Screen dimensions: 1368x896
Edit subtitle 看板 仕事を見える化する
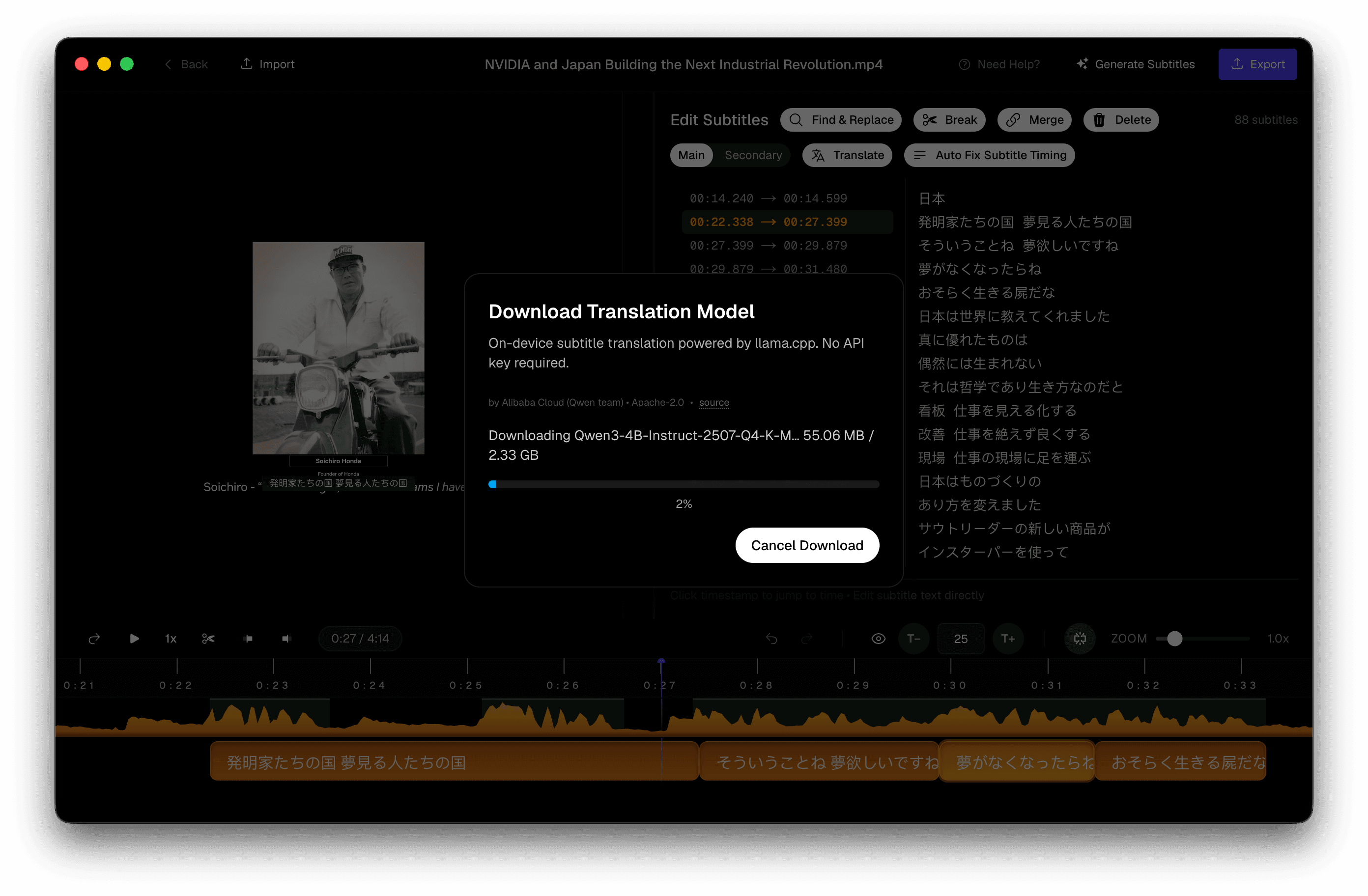(x=997, y=410)
